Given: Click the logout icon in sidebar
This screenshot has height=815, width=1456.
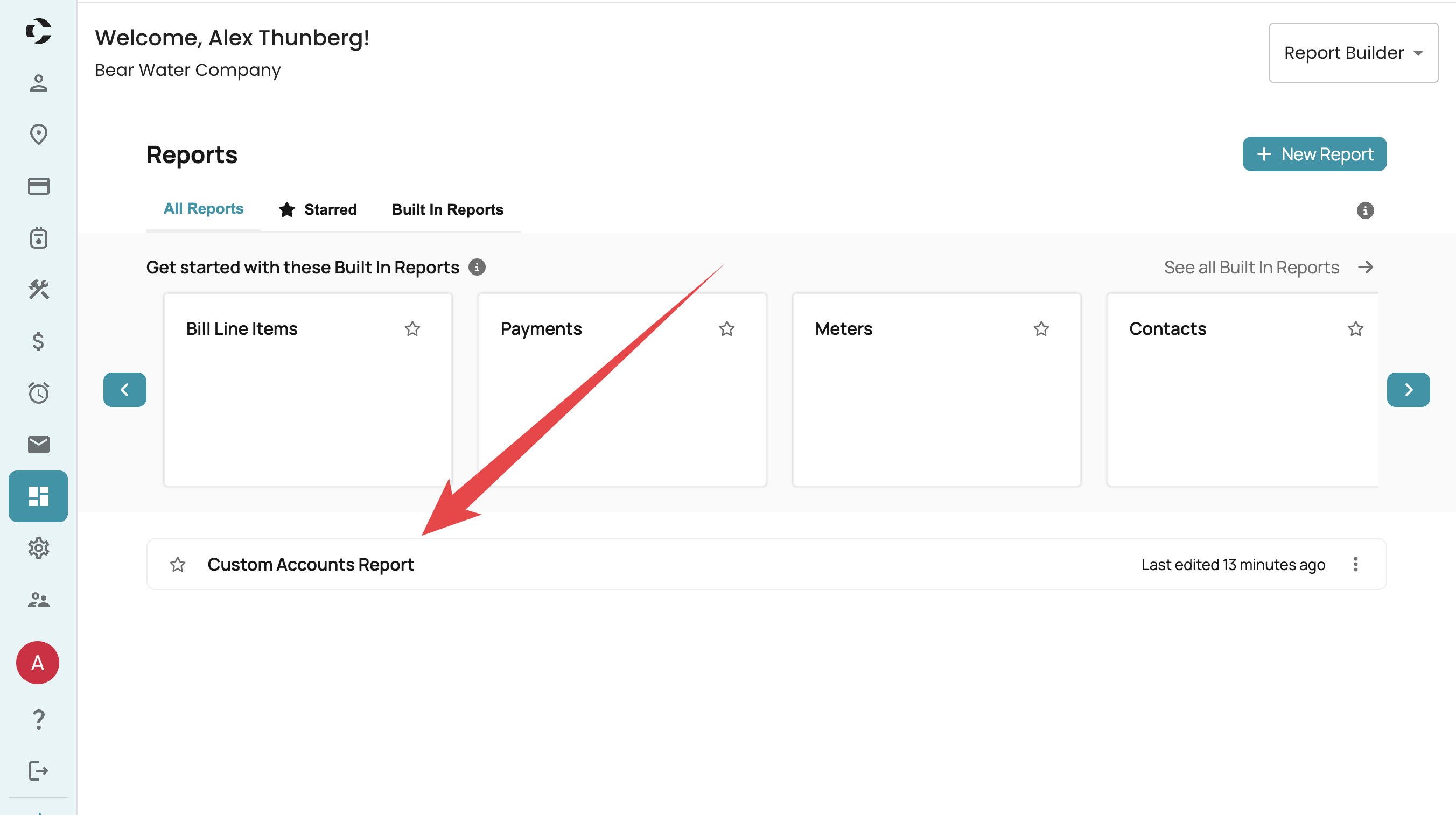Looking at the screenshot, I should pos(38,771).
